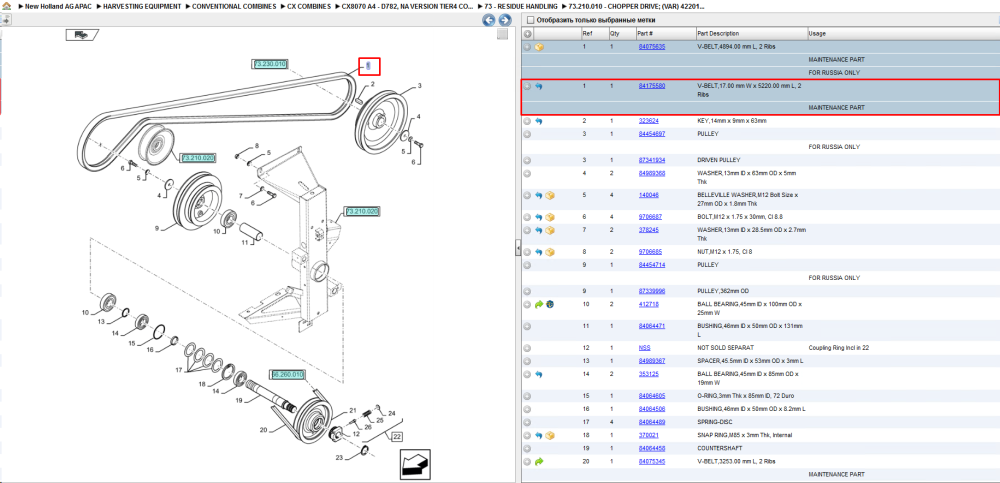Select callout number 1 in the diagram

(369, 66)
